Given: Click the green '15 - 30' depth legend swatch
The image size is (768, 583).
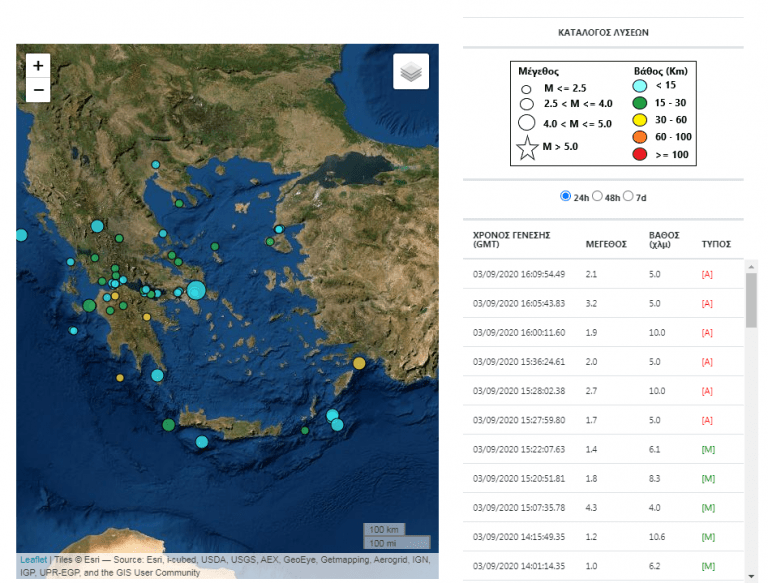Looking at the screenshot, I should coord(640,103).
